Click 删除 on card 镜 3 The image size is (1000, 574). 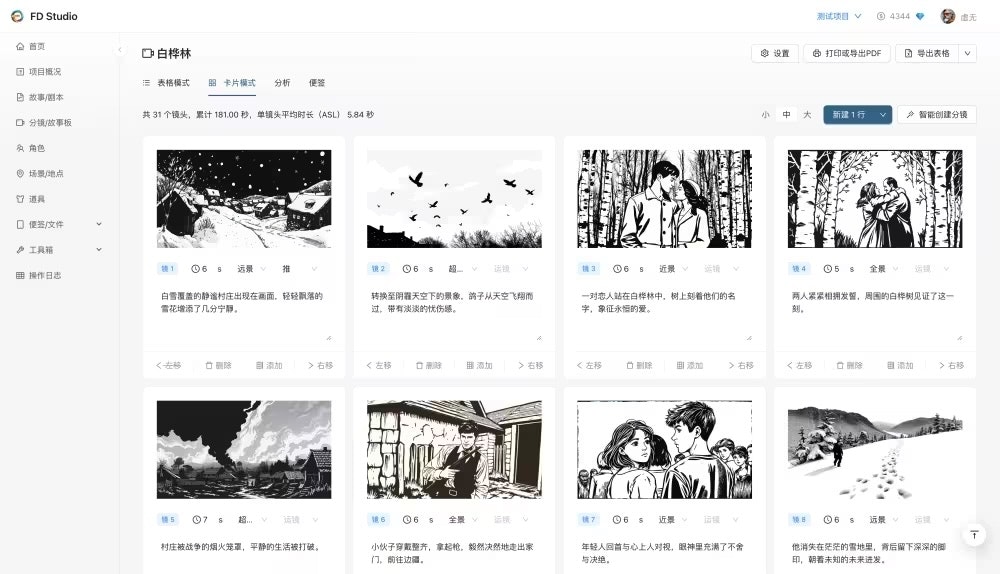(x=639, y=365)
